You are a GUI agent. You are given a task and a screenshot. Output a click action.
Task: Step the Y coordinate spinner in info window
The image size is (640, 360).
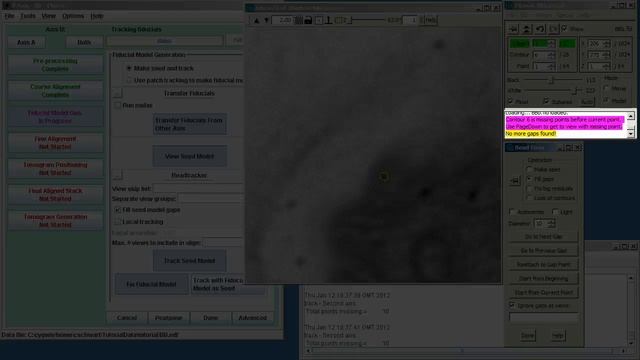[x=607, y=55]
